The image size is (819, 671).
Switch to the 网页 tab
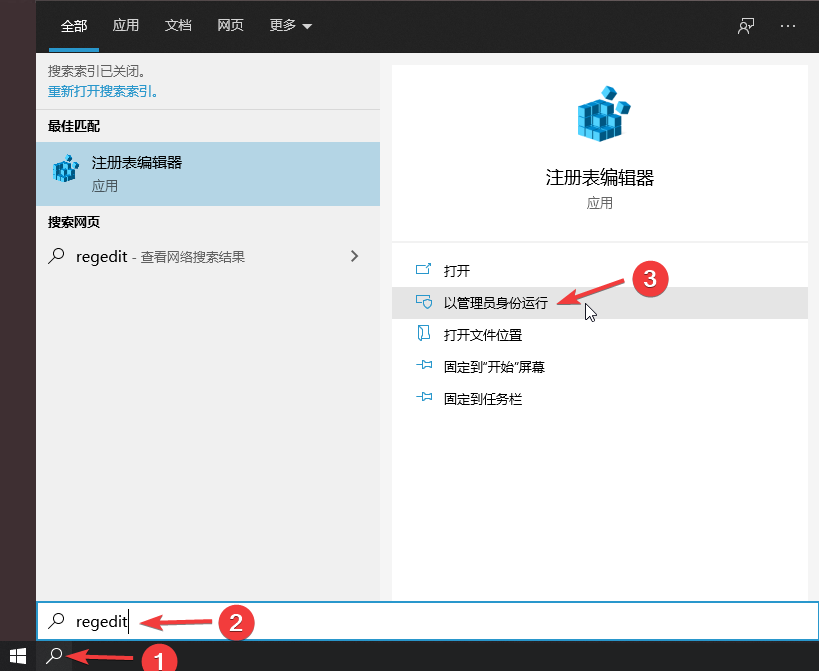tap(230, 26)
